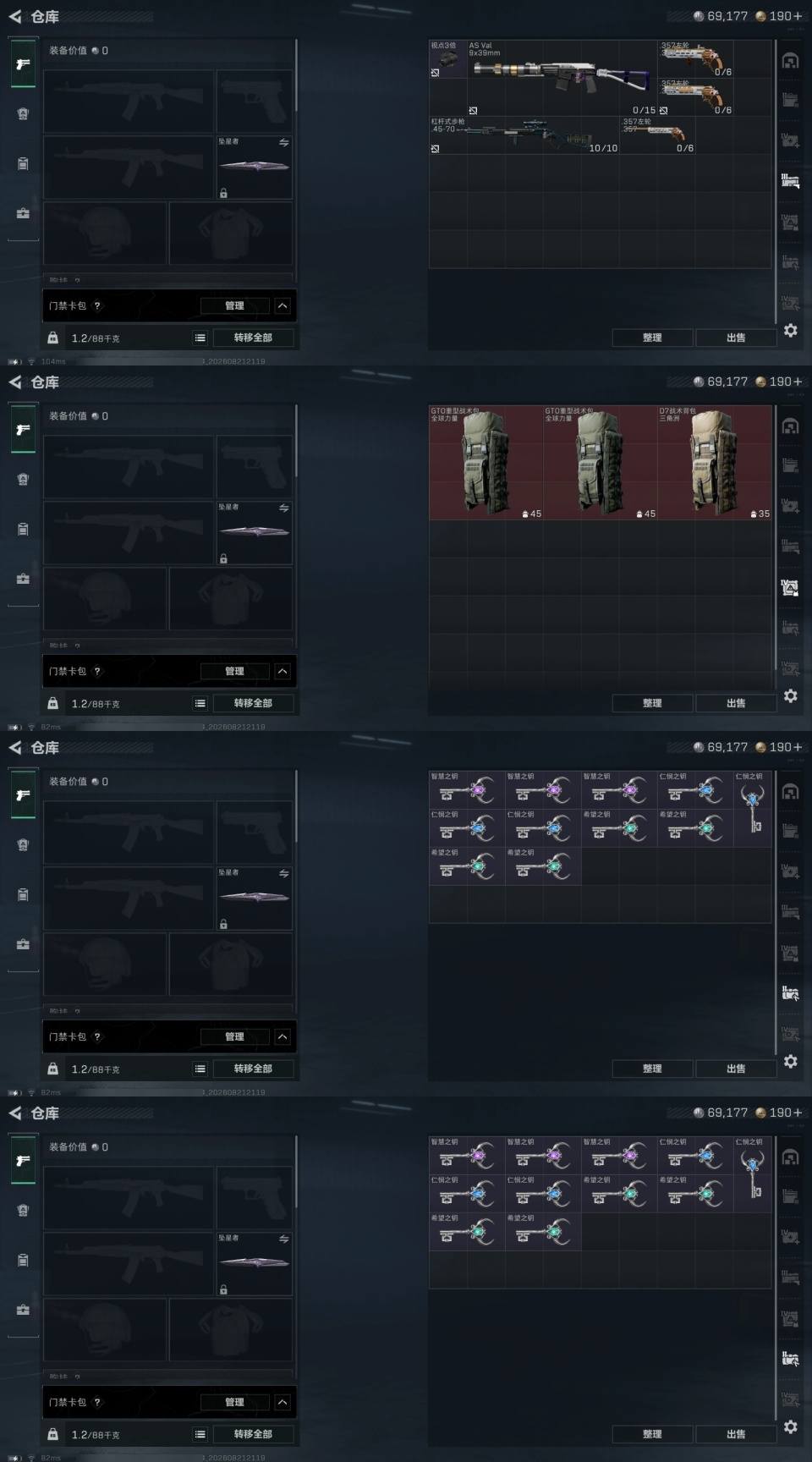Image resolution: width=812 pixels, height=1462 pixels.
Task: Click 坠星者 knife slot on AS Val page
Action: (x=254, y=167)
